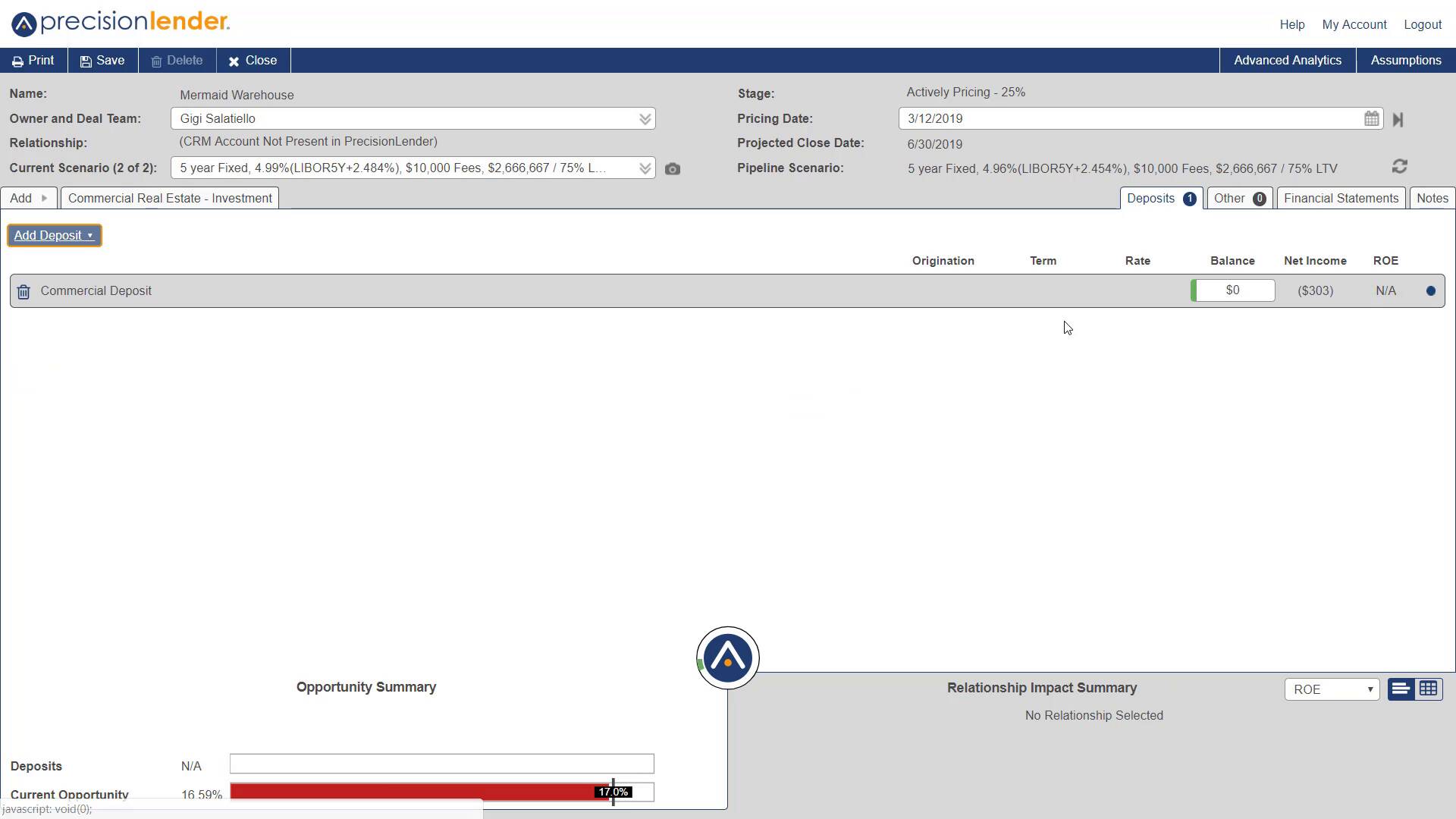Open the Current Scenario dropdown
1456x819 pixels.
pos(645,168)
